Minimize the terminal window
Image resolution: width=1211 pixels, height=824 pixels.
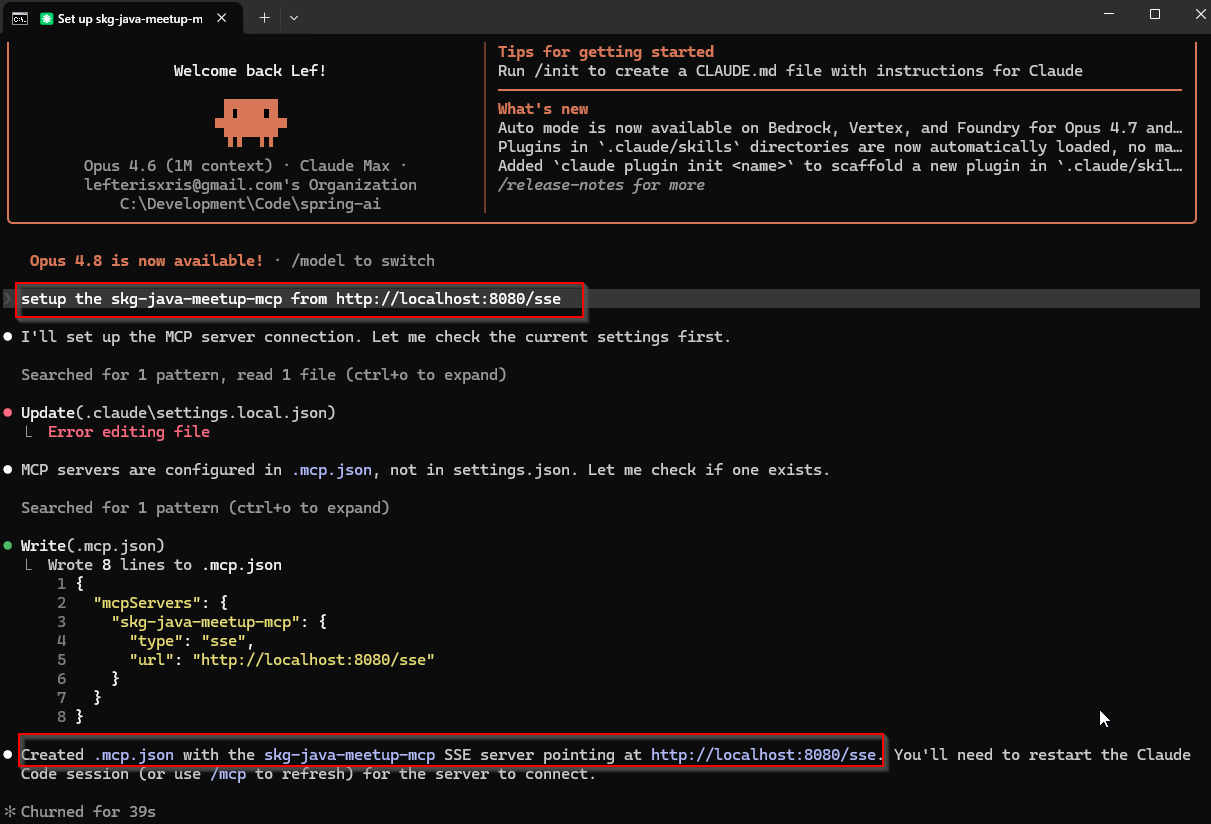tap(1109, 15)
